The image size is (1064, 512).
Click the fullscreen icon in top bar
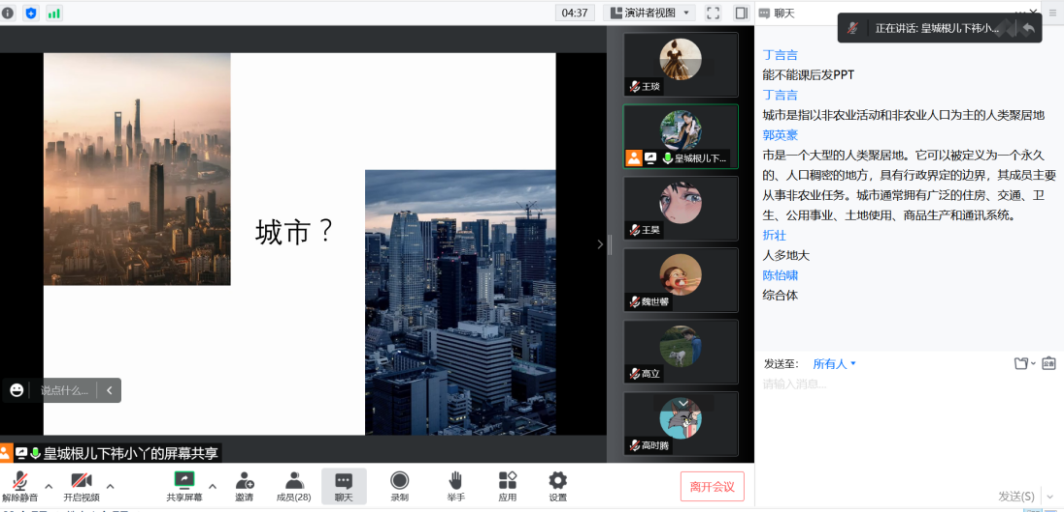coord(713,13)
